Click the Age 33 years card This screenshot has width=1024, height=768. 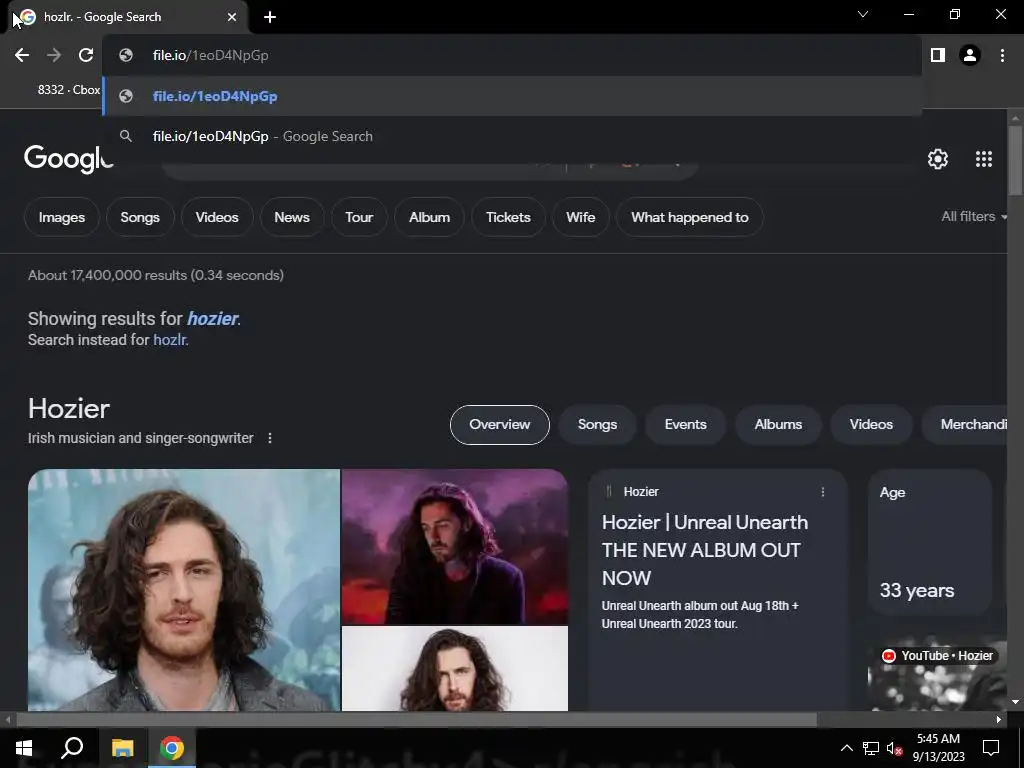click(929, 542)
